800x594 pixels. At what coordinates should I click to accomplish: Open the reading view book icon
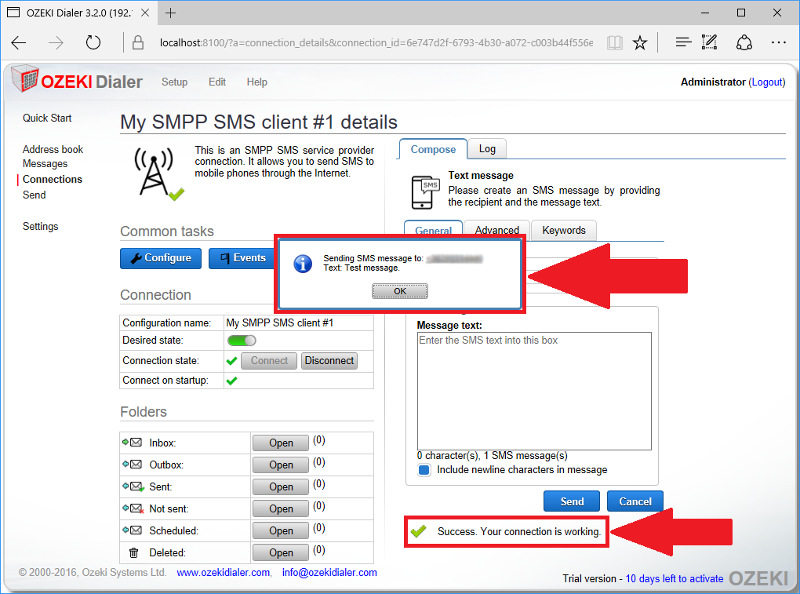[x=614, y=43]
